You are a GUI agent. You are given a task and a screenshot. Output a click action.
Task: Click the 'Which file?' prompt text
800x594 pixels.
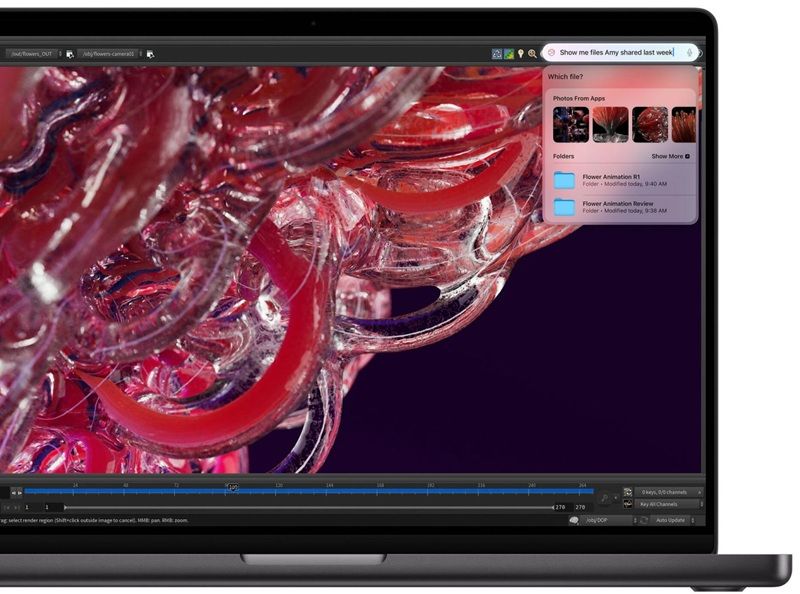(565, 77)
